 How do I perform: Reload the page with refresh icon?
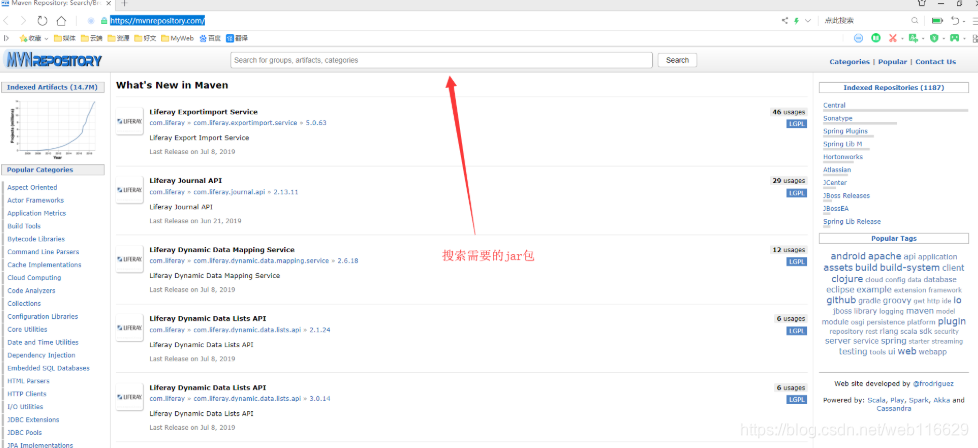pyautogui.click(x=42, y=21)
